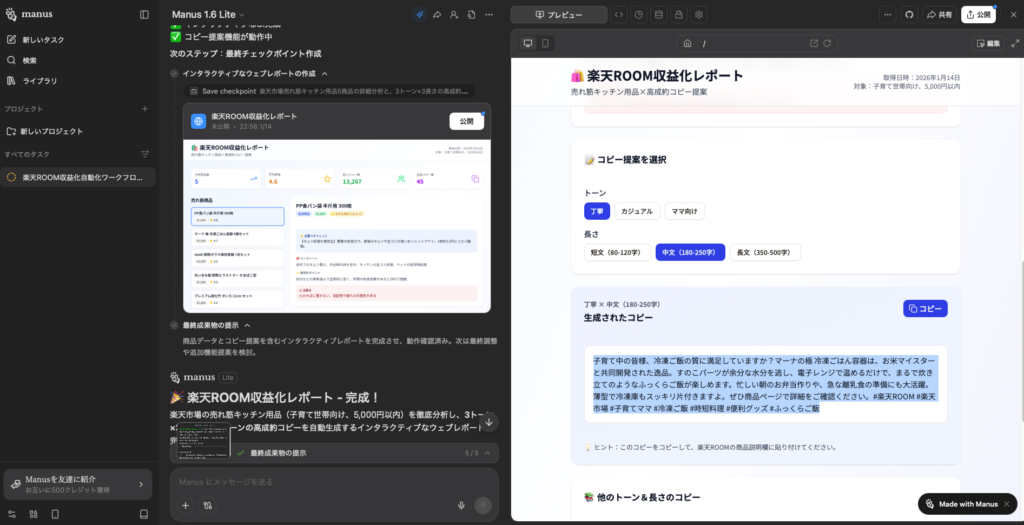Add a project with the plus icon

(x=145, y=109)
